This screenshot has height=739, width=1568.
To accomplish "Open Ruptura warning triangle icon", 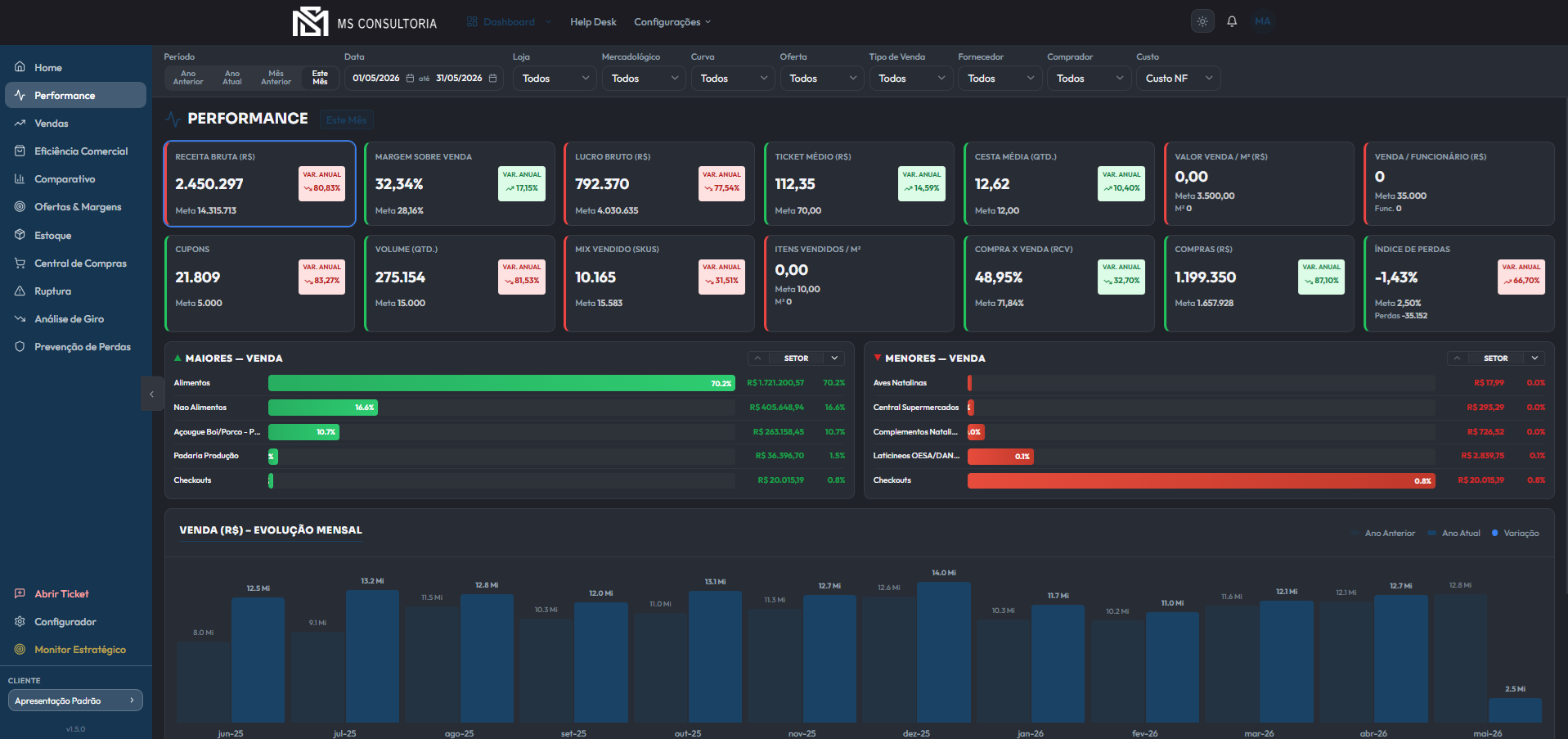I will [20, 291].
